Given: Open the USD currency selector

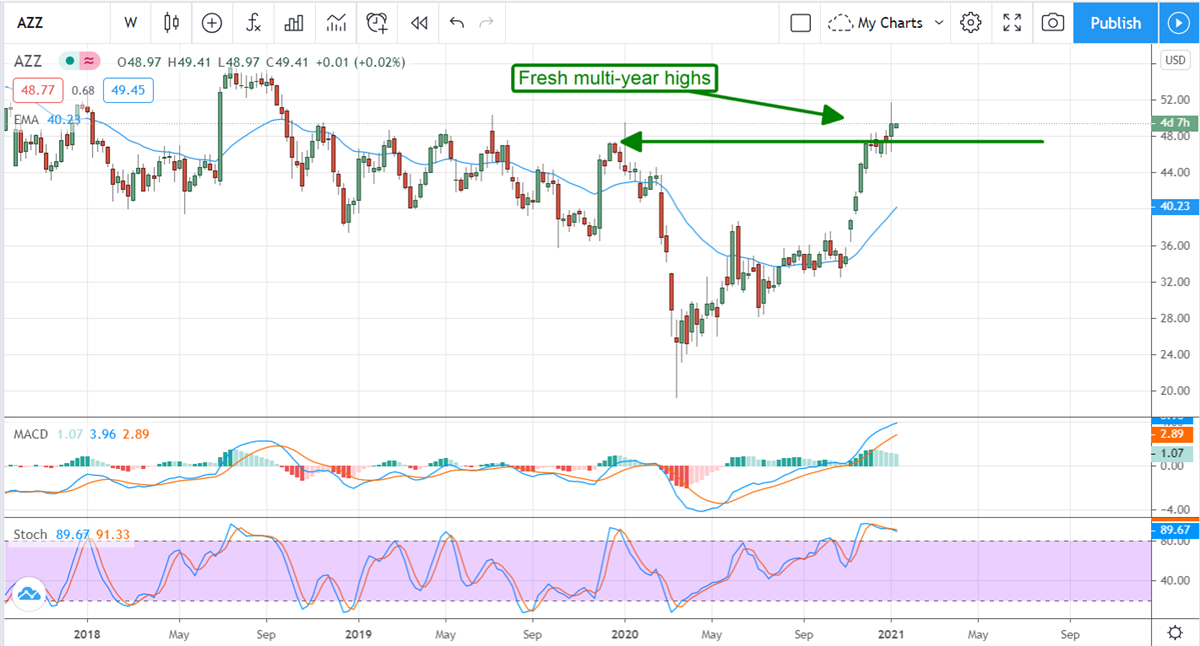Looking at the screenshot, I should click(x=1174, y=61).
